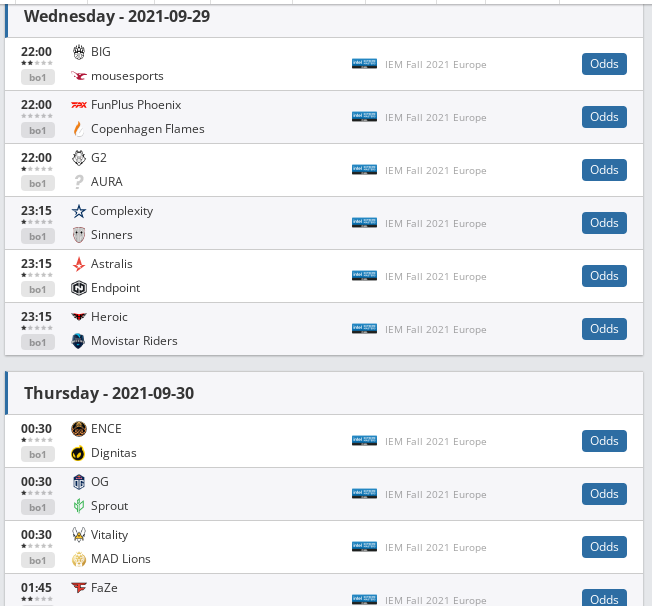Click the Astralis team logo
652x606 pixels.
point(79,264)
